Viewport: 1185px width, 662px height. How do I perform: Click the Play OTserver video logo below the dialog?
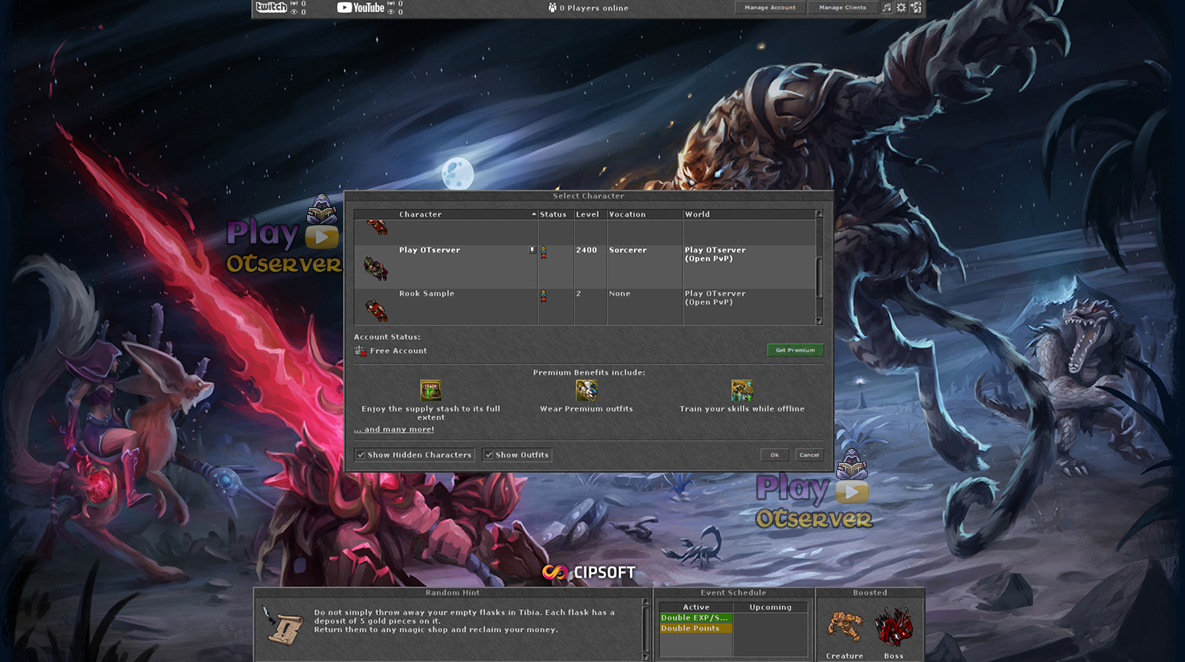814,490
